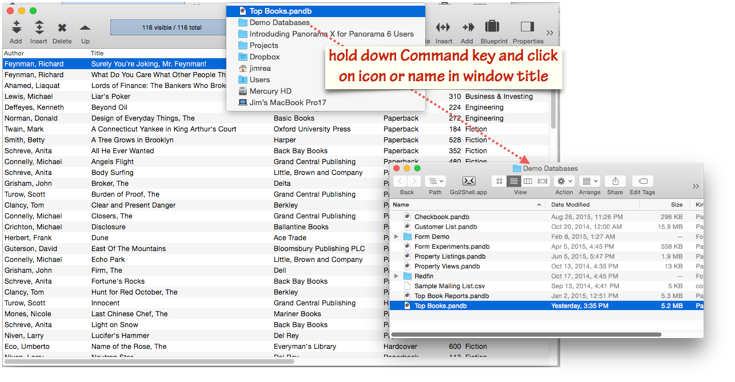Viewport: 735px width, 382px height.
Task: Click the Insert record icon left toolbar
Action: tap(39, 28)
